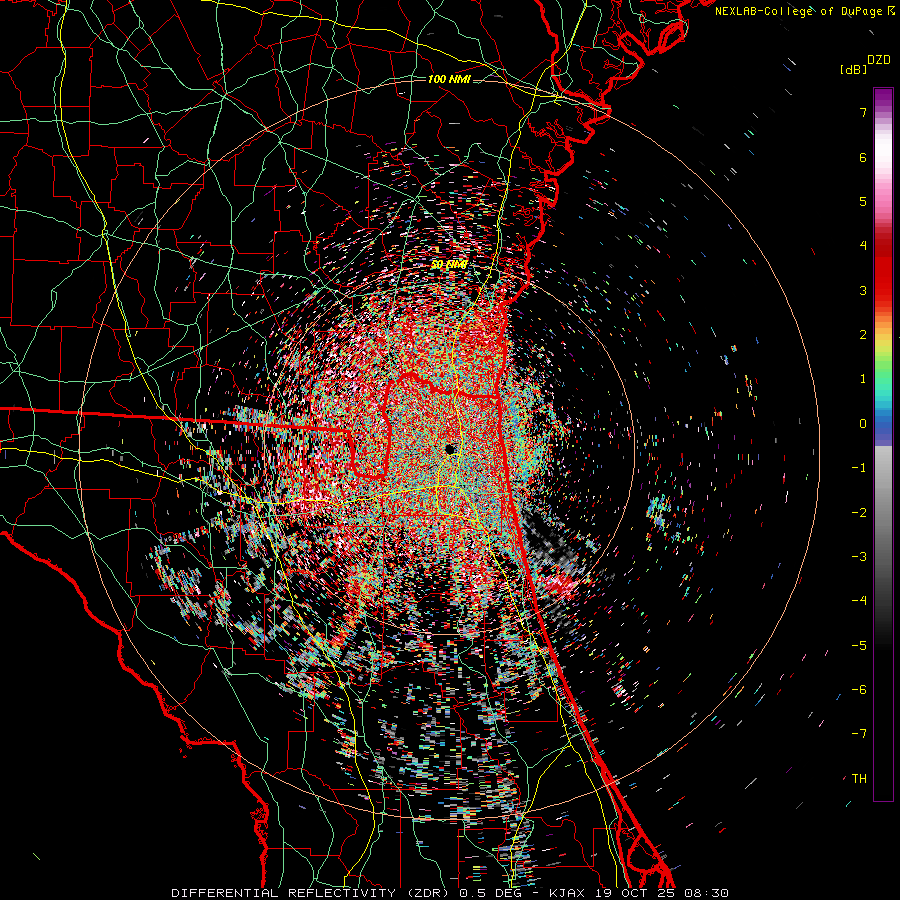Click the 'KJAX' station identifier in the footer
Viewport: 900px width, 900px height.
(x=567, y=893)
